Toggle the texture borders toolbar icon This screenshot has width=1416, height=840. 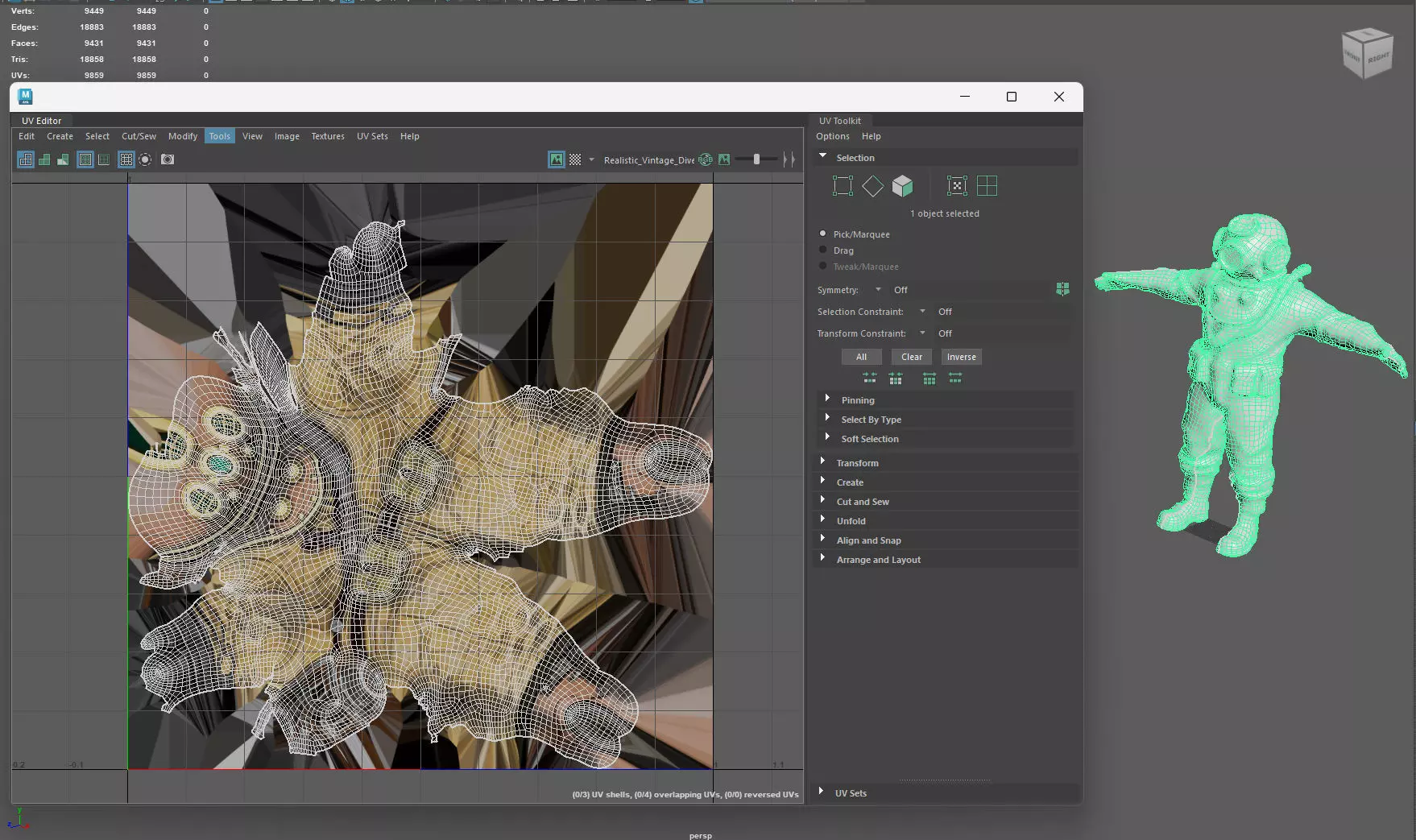[x=85, y=159]
